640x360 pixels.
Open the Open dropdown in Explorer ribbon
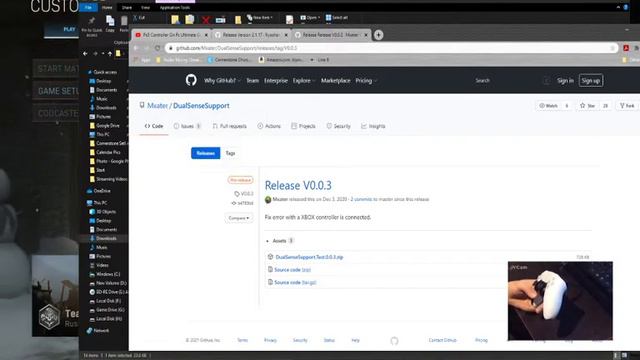tap(310, 18)
